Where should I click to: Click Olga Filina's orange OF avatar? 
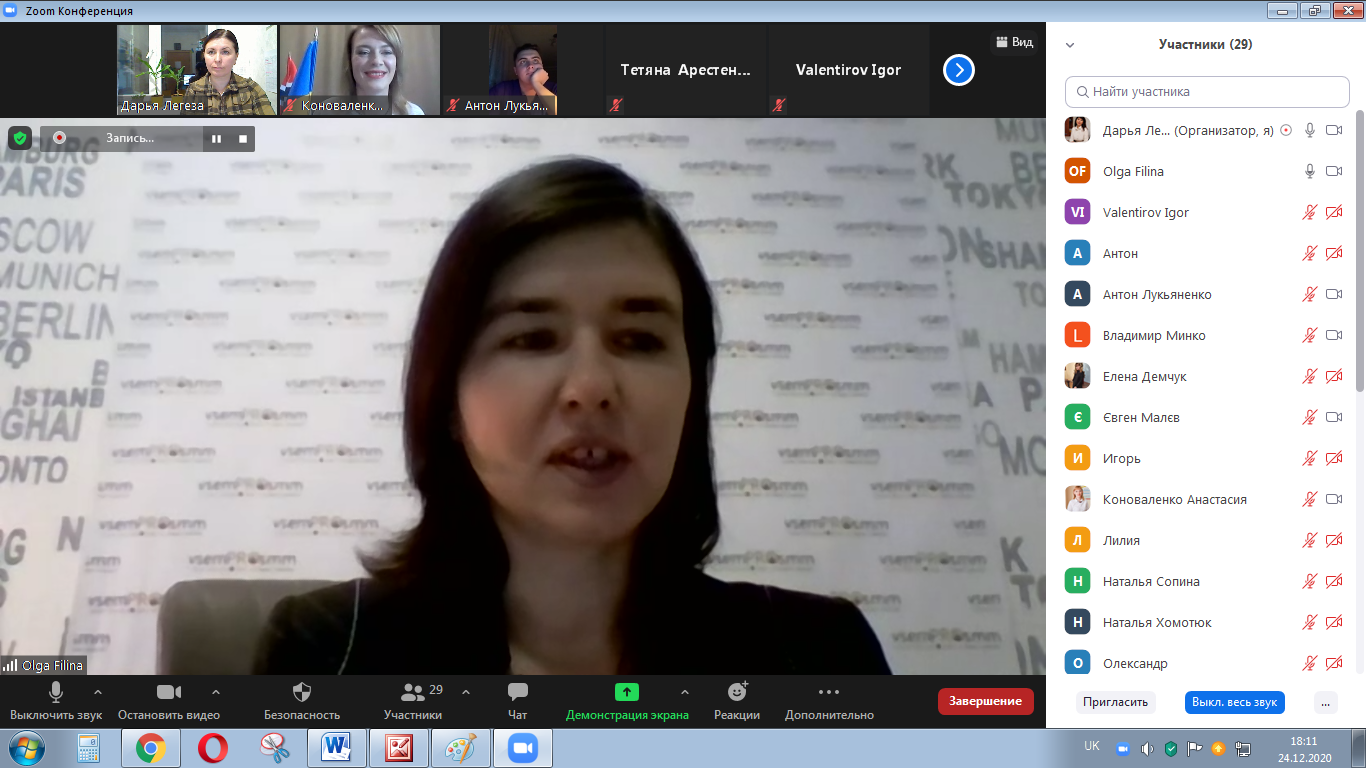point(1078,171)
